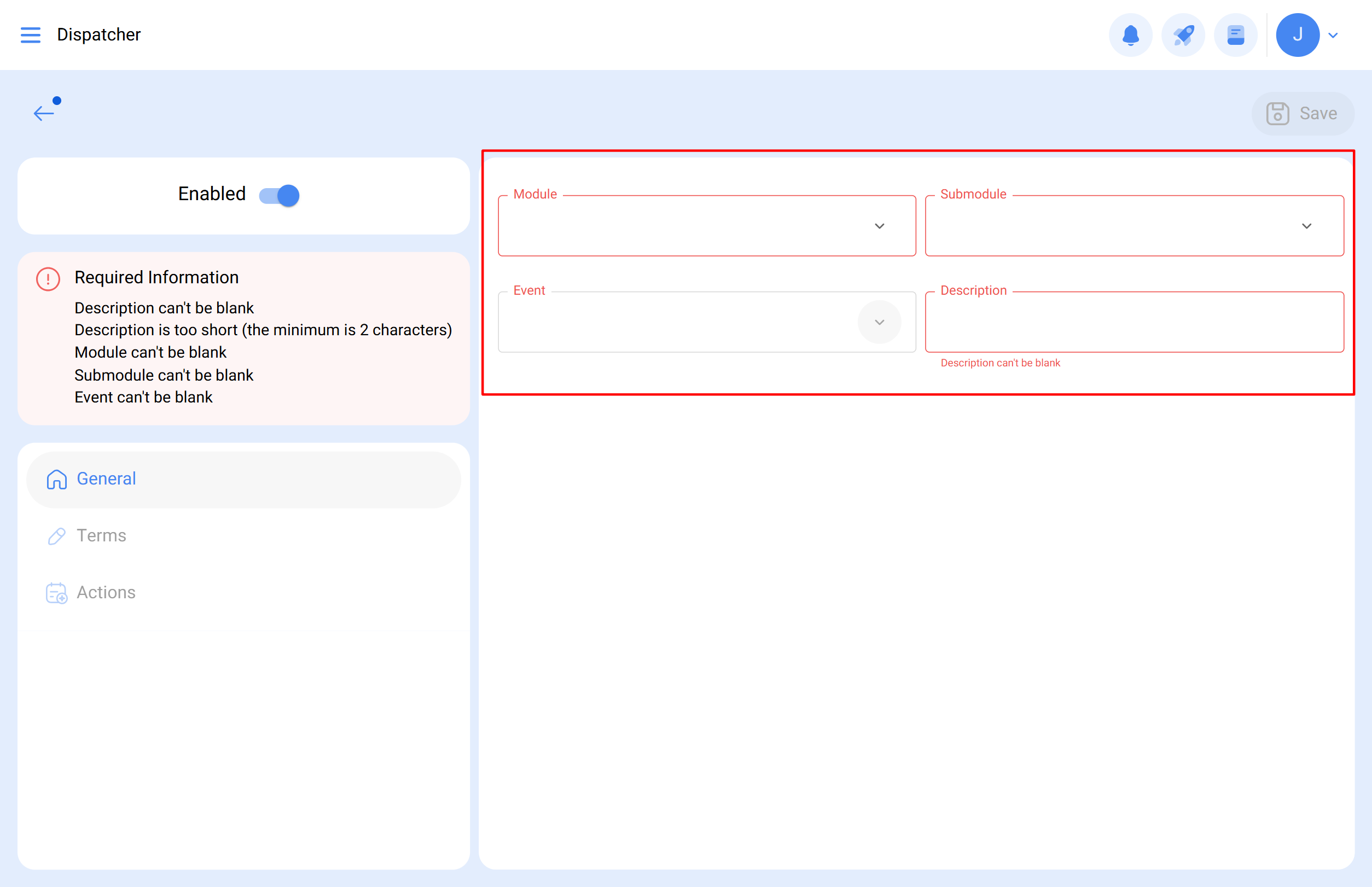1372x887 pixels.
Task: Go back using the left arrow icon
Action: click(x=44, y=113)
